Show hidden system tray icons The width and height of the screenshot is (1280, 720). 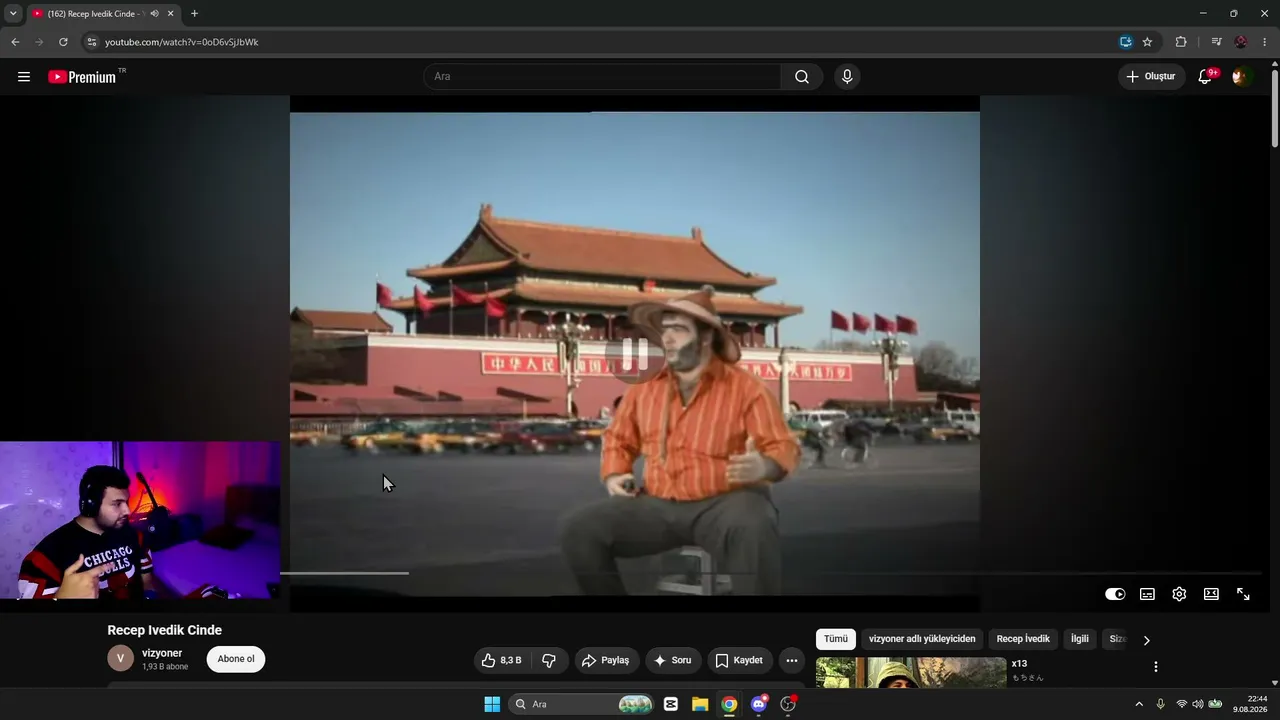(x=1138, y=704)
